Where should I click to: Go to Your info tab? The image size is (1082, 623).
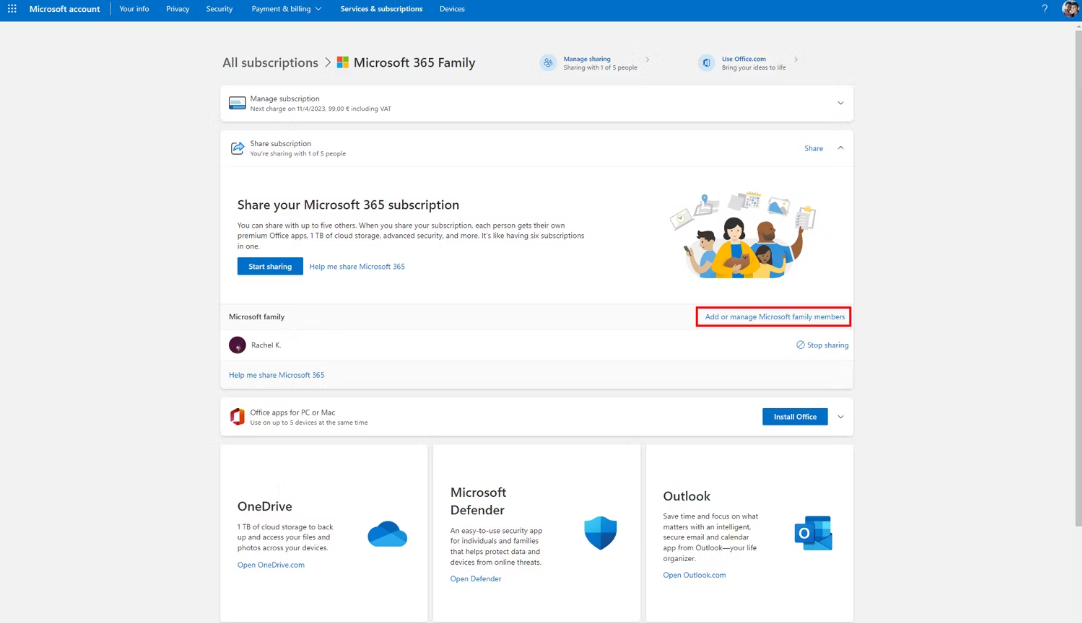click(x=134, y=9)
